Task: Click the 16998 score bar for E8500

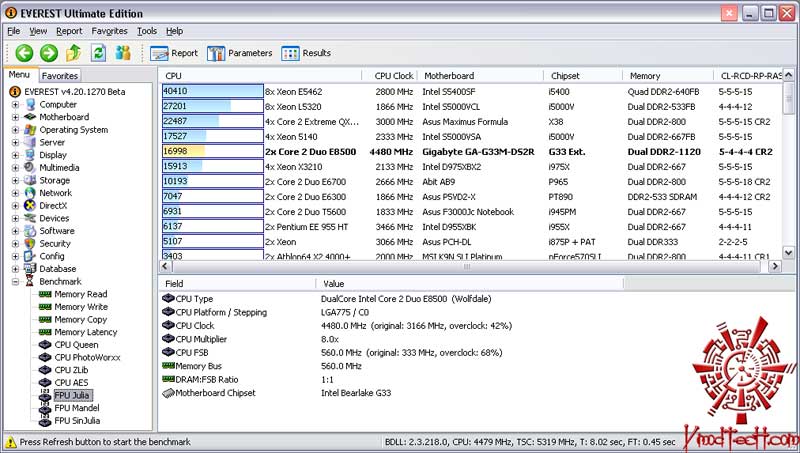Action: point(212,152)
